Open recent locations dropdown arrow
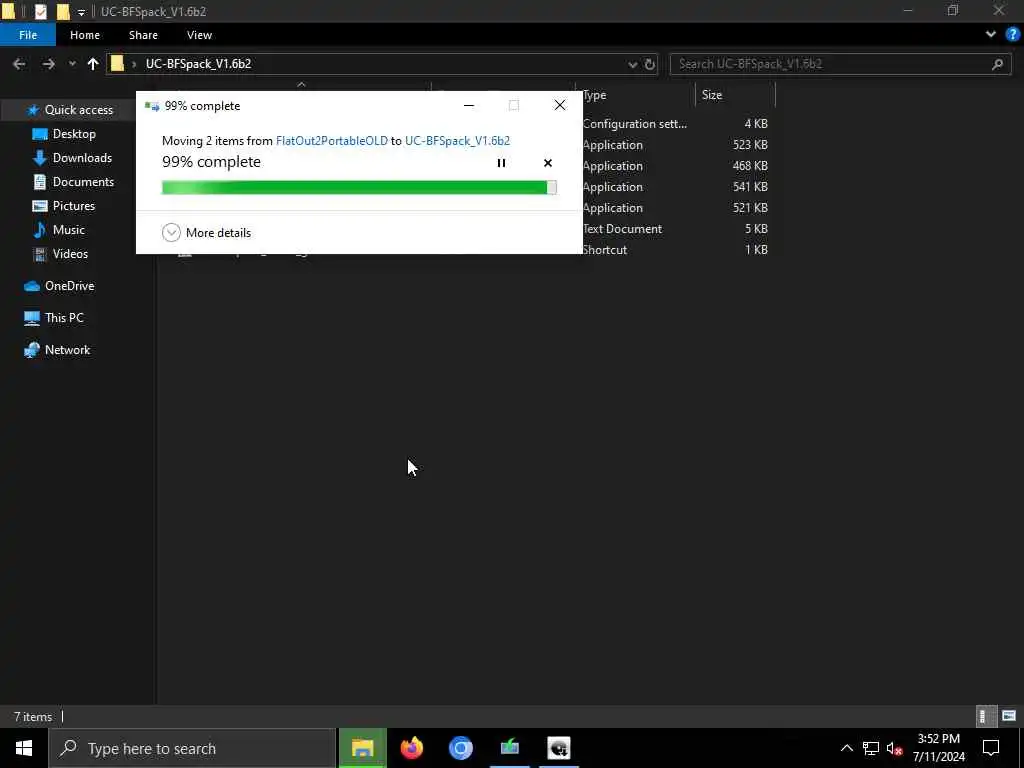Image resolution: width=1024 pixels, height=768 pixels. (72, 64)
